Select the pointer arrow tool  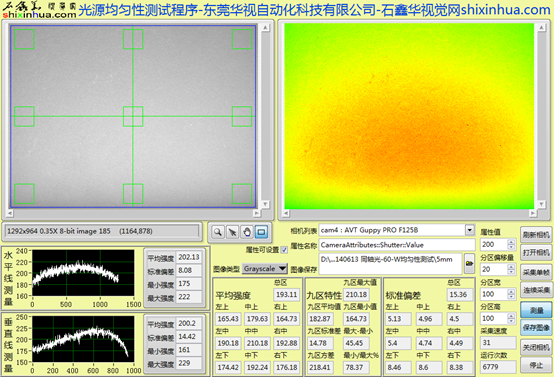tap(232, 232)
